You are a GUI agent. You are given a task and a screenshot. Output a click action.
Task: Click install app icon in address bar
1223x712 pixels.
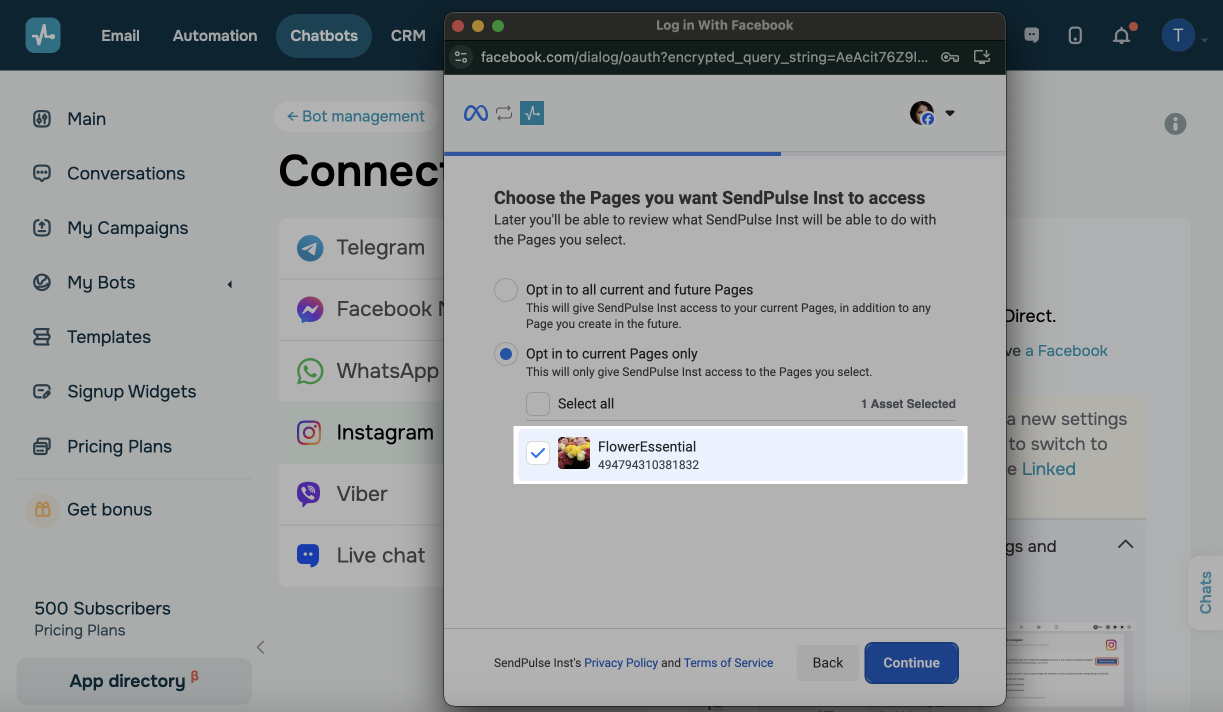[982, 57]
